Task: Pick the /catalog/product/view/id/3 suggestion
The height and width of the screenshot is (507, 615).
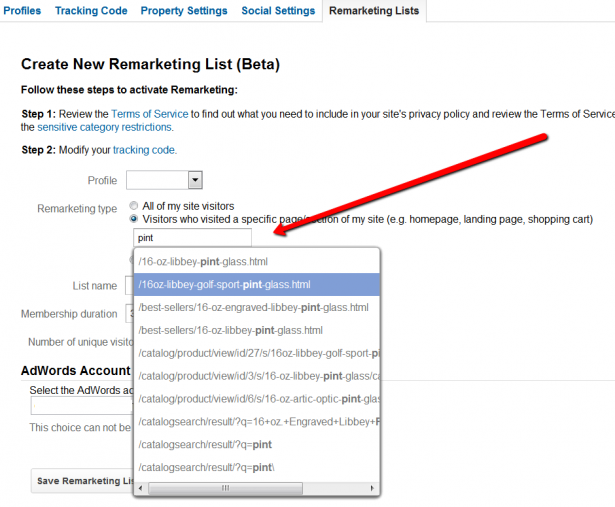Action: pyautogui.click(x=257, y=376)
